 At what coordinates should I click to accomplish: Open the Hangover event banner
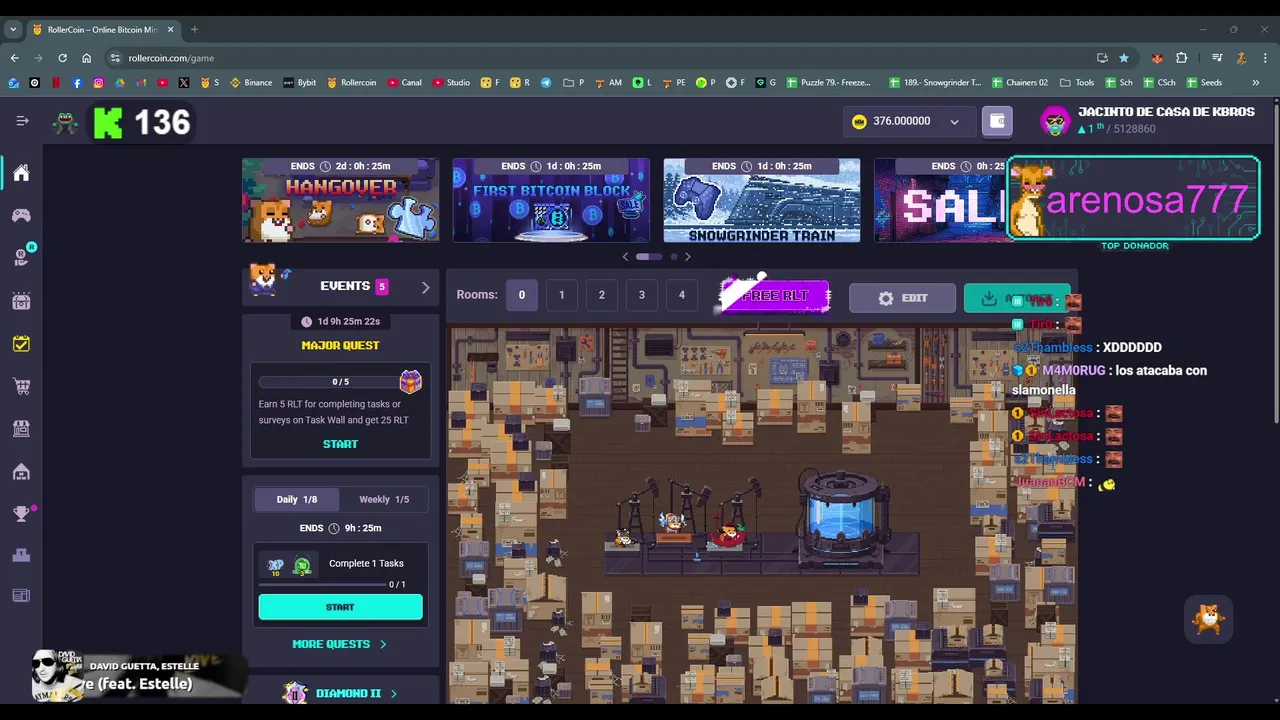[340, 200]
